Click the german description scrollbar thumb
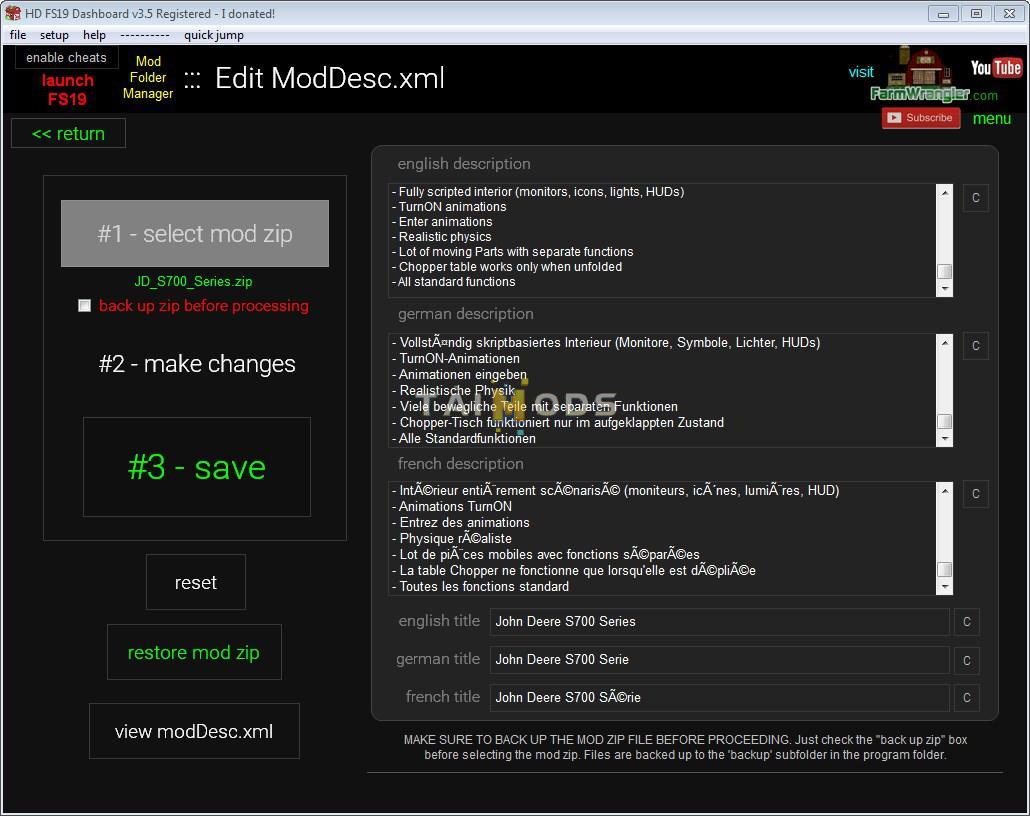Screen dimensions: 1030x816 point(945,421)
